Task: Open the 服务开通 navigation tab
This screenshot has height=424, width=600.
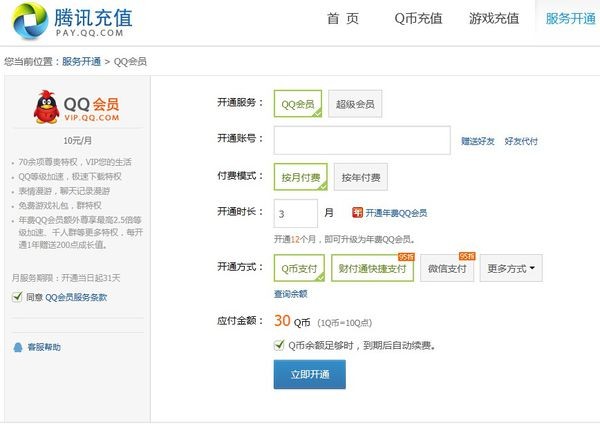Action: pos(570,19)
